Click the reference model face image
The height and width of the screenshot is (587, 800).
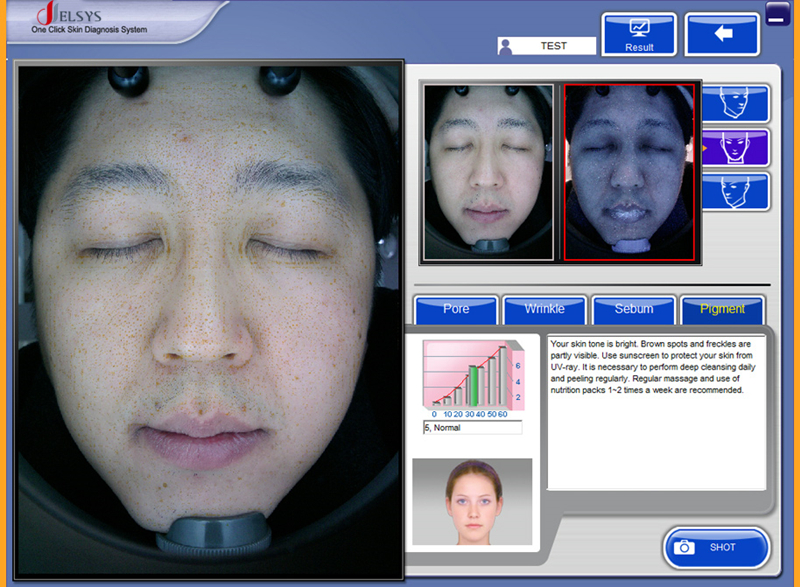pos(472,502)
